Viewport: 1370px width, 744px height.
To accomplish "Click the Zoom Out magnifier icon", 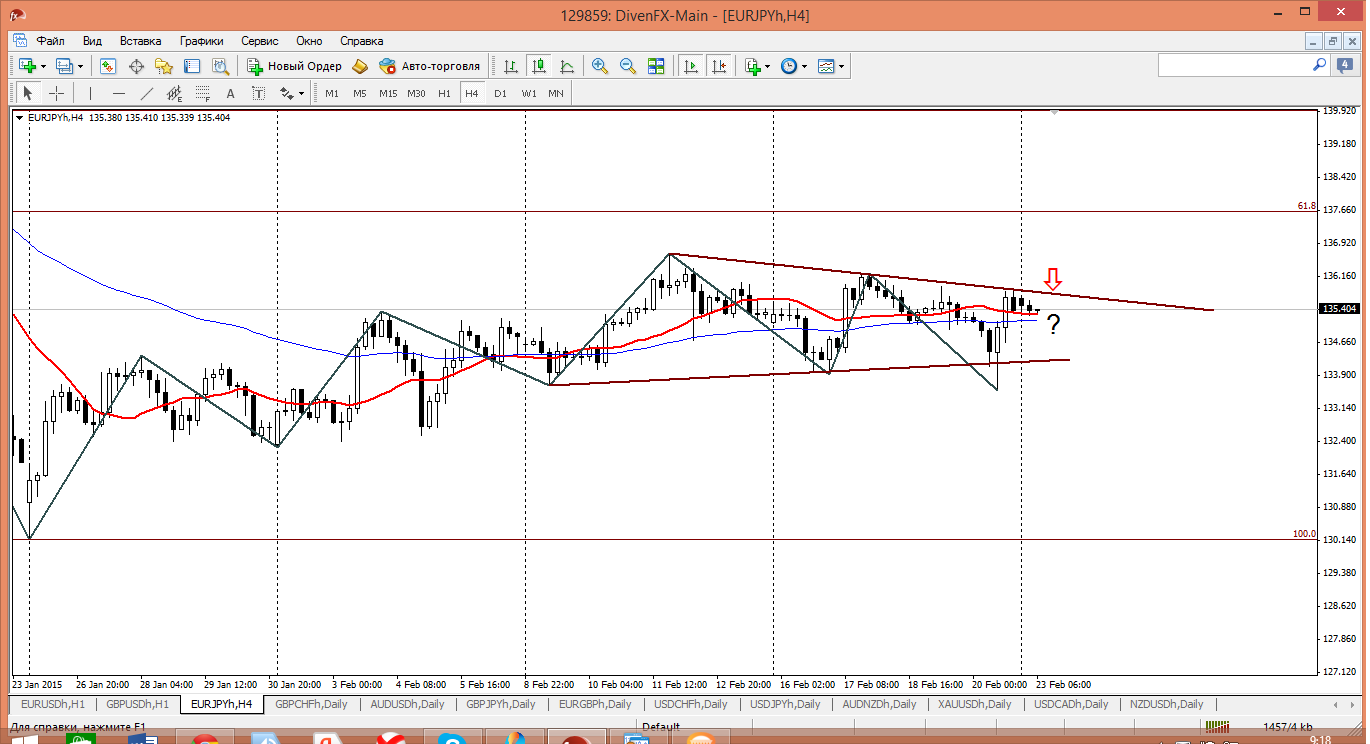I will point(628,66).
